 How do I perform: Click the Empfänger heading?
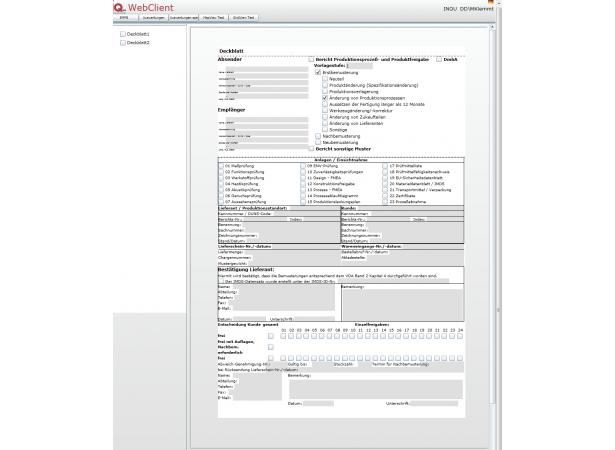coord(231,110)
